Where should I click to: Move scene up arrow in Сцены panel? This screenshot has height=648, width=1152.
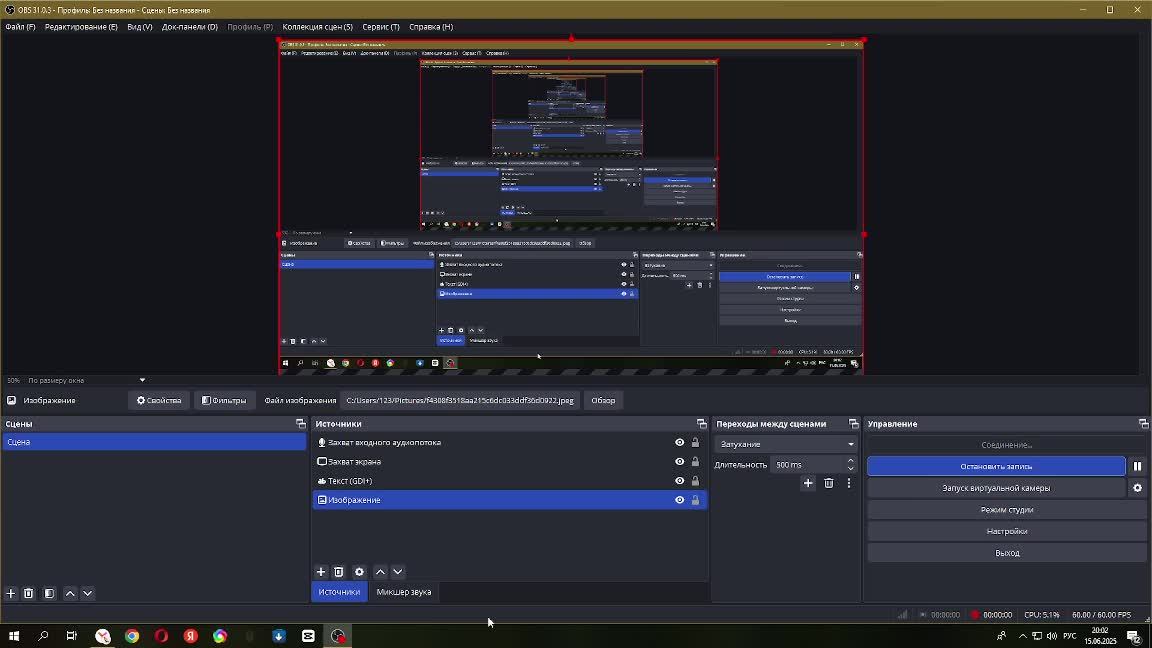coord(70,593)
